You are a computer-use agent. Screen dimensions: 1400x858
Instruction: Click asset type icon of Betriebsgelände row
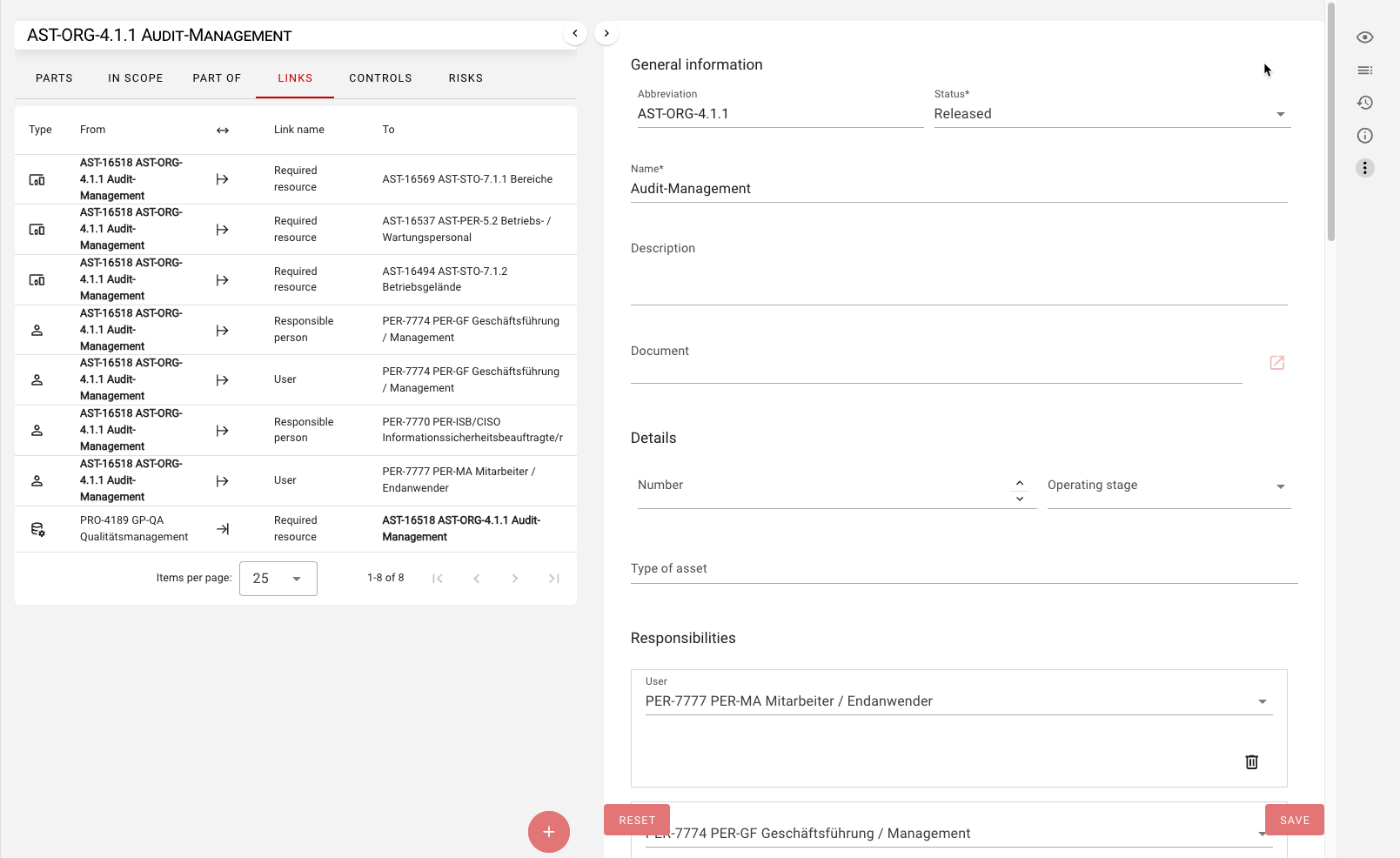click(37, 280)
